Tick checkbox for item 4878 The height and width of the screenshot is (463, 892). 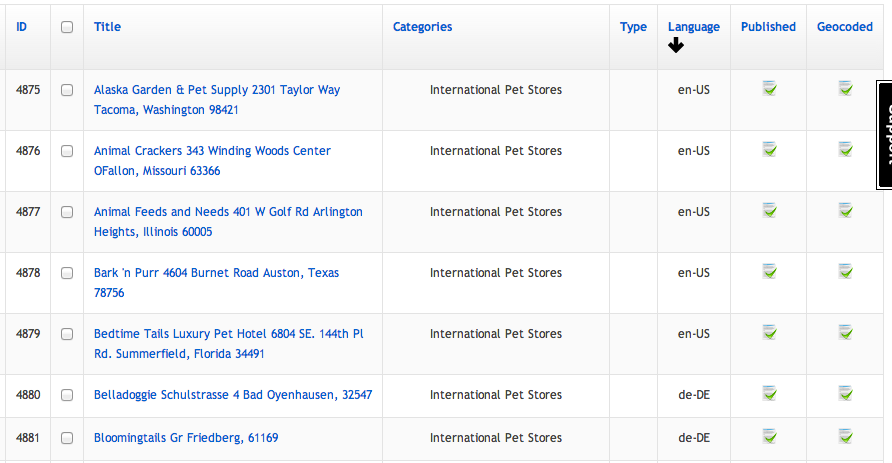(67, 273)
